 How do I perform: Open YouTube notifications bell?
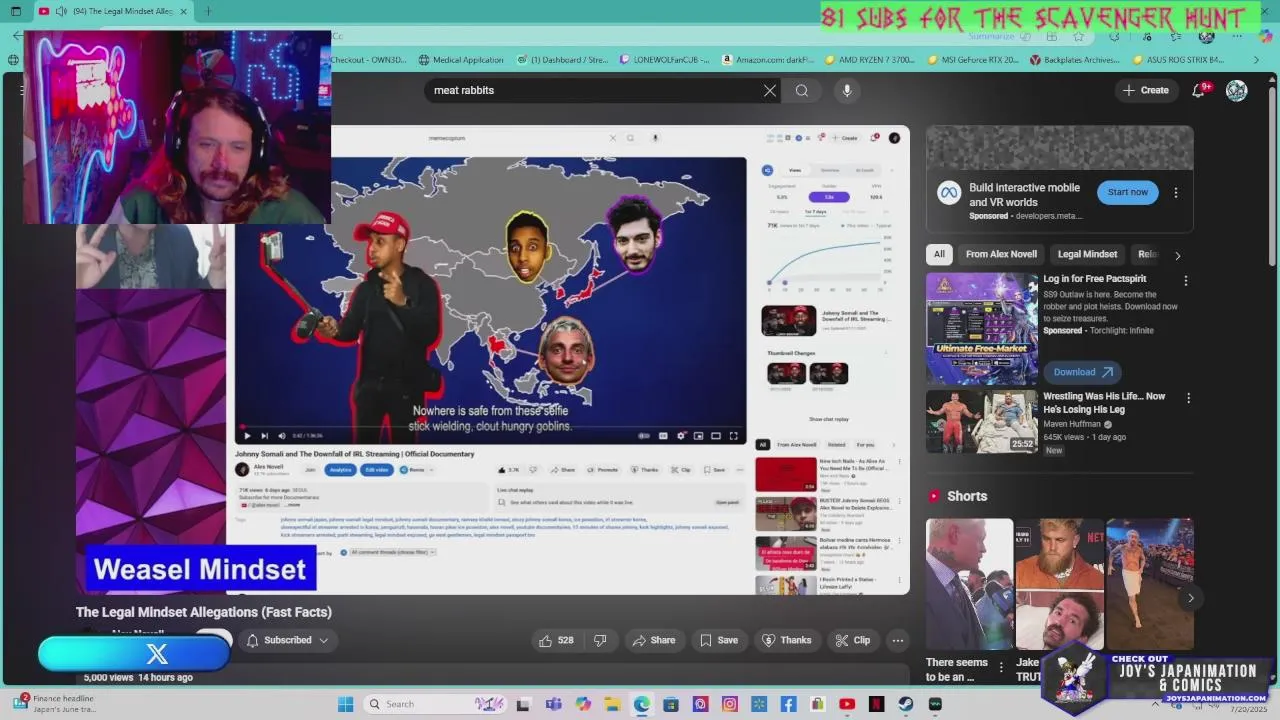coord(1199,90)
